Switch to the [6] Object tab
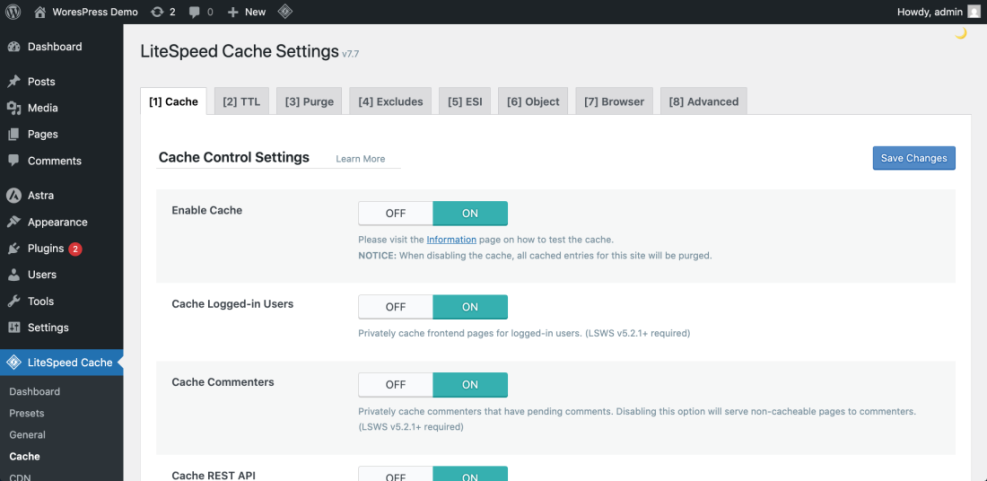The height and width of the screenshot is (481, 987). click(533, 101)
